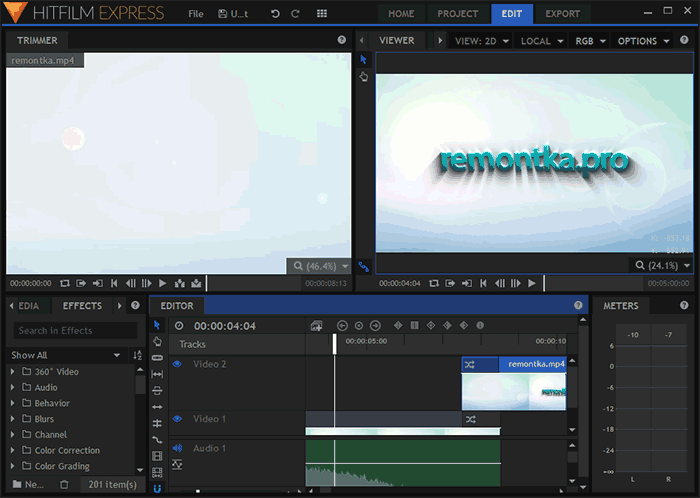Image resolution: width=700 pixels, height=498 pixels.
Task: Click the redo arrow in top bar
Action: [x=295, y=14]
